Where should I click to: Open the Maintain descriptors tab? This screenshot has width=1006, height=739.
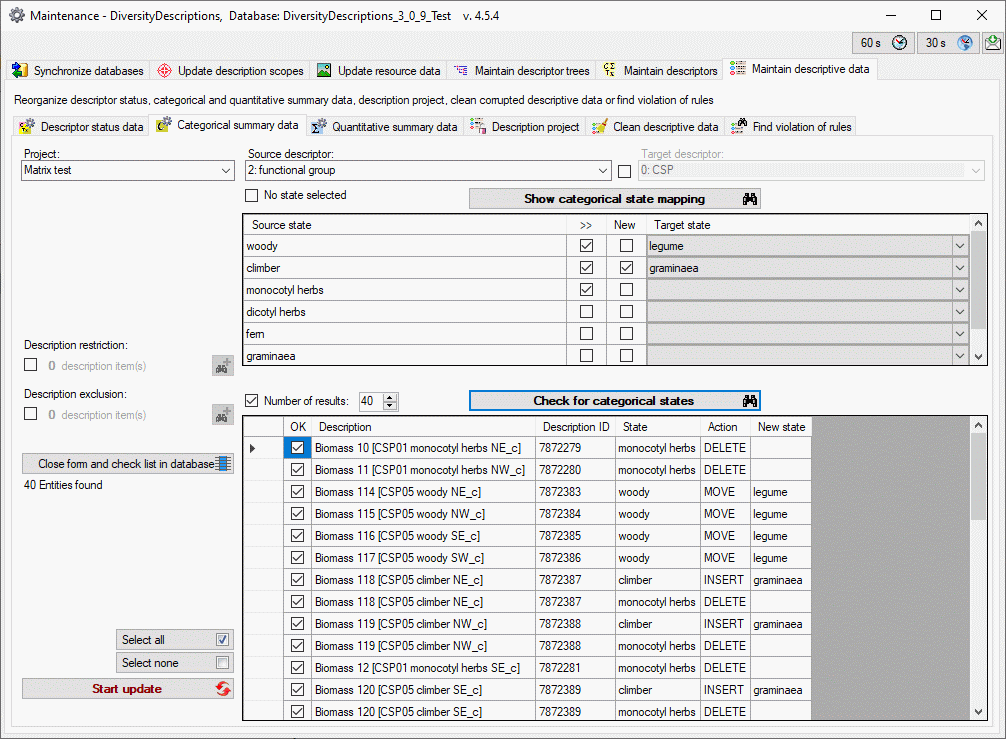coord(660,71)
